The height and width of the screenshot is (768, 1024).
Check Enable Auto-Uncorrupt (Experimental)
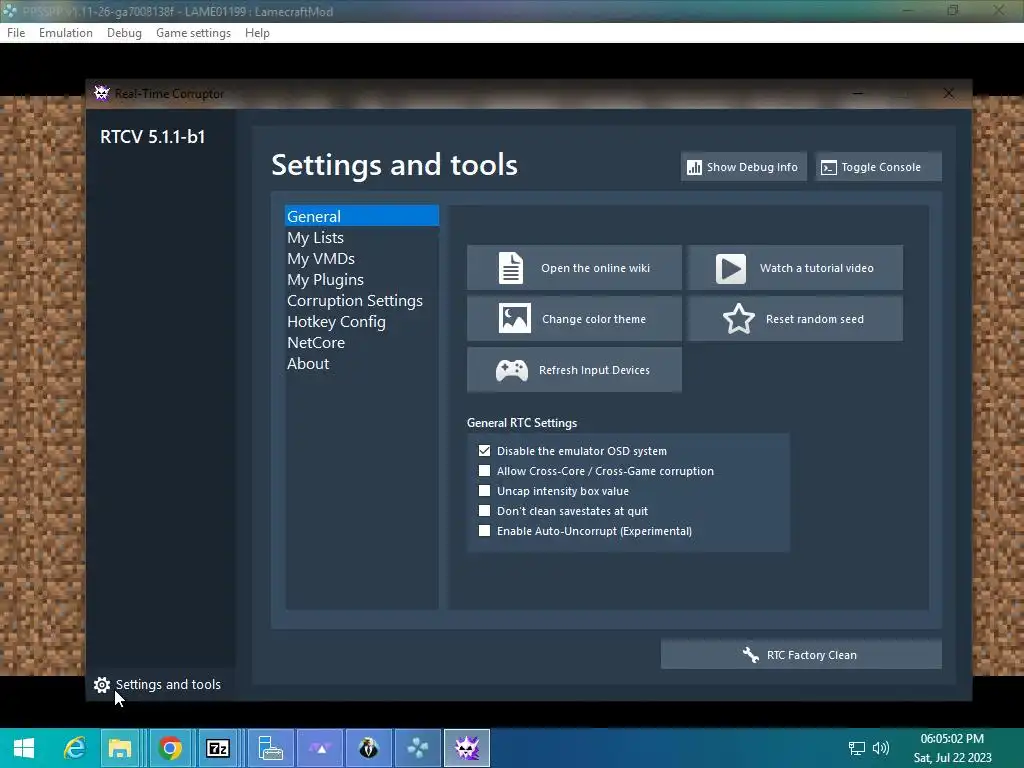click(485, 531)
